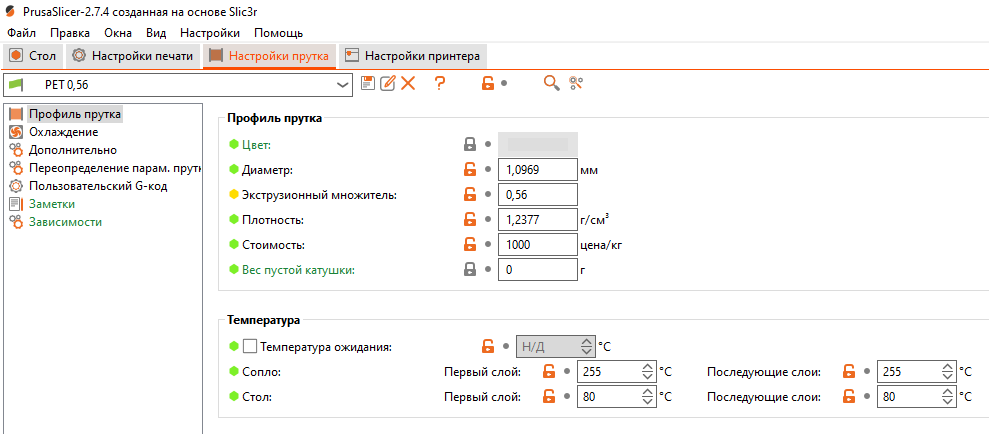Click the lock icon beside Плотность
Image resolution: width=989 pixels, height=434 pixels.
469,219
